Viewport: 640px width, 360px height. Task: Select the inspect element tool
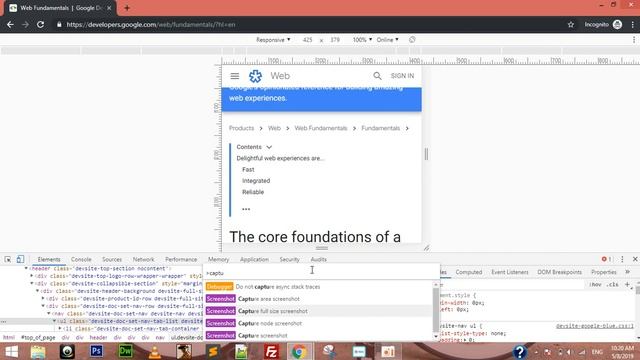[8, 259]
